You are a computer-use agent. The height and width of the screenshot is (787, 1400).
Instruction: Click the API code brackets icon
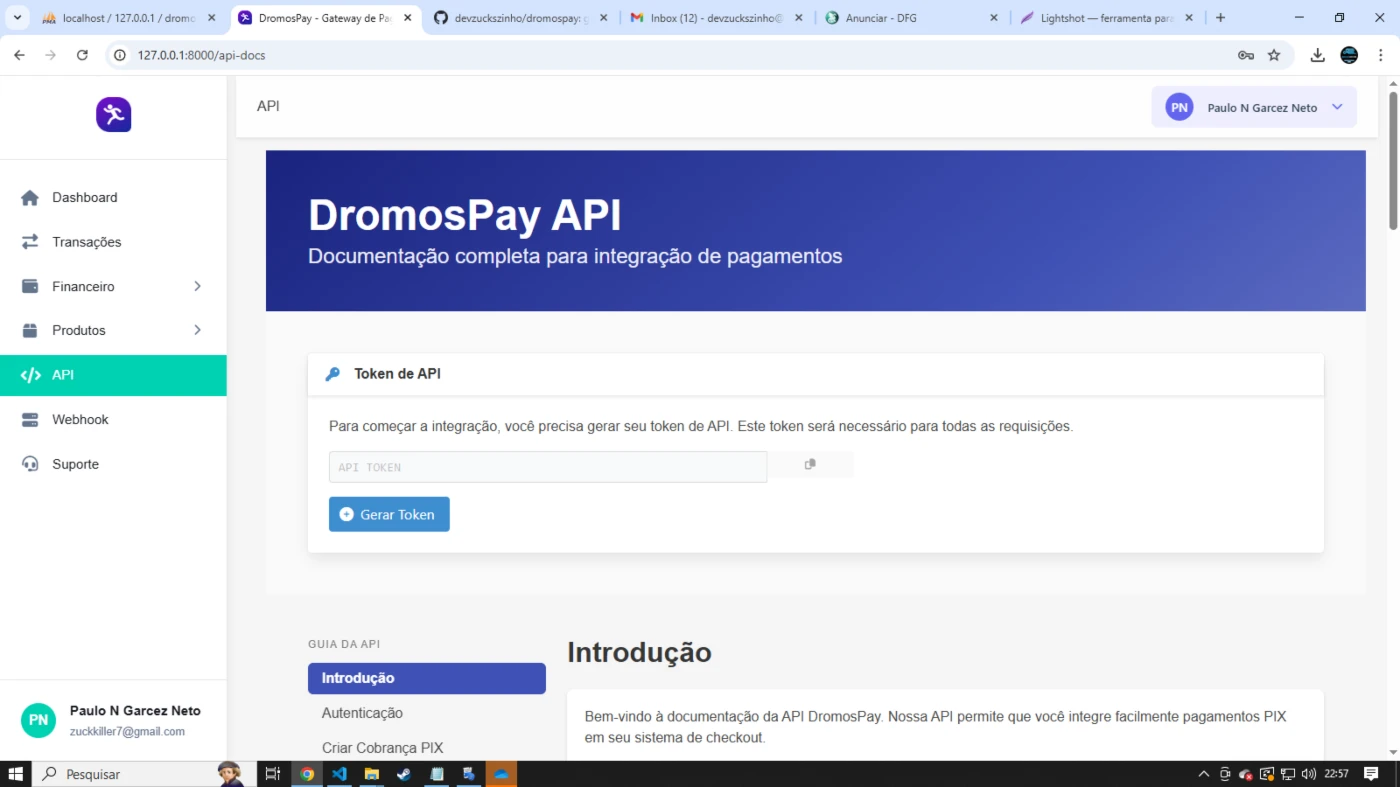tap(30, 375)
